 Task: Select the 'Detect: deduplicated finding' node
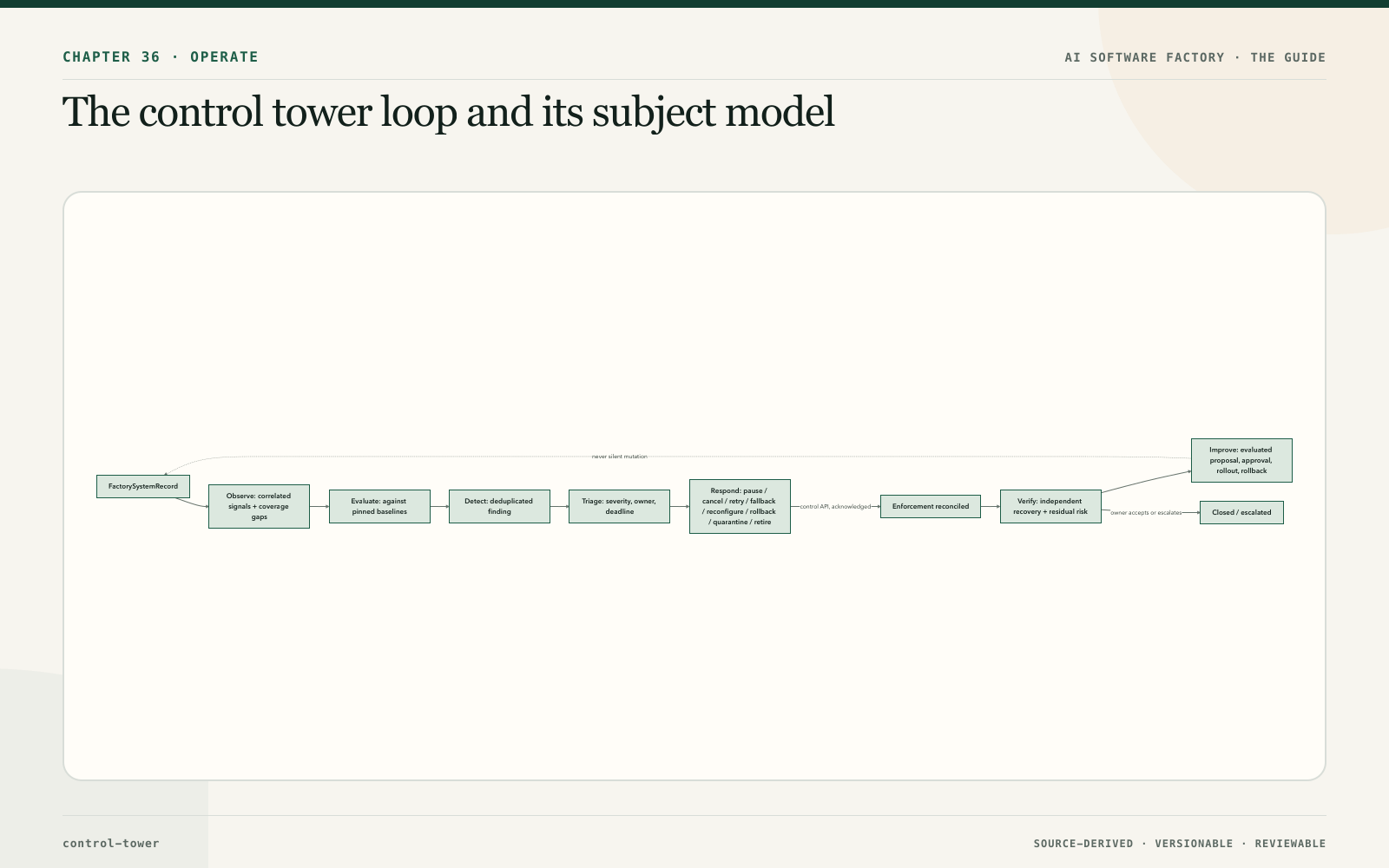pyautogui.click(x=499, y=506)
